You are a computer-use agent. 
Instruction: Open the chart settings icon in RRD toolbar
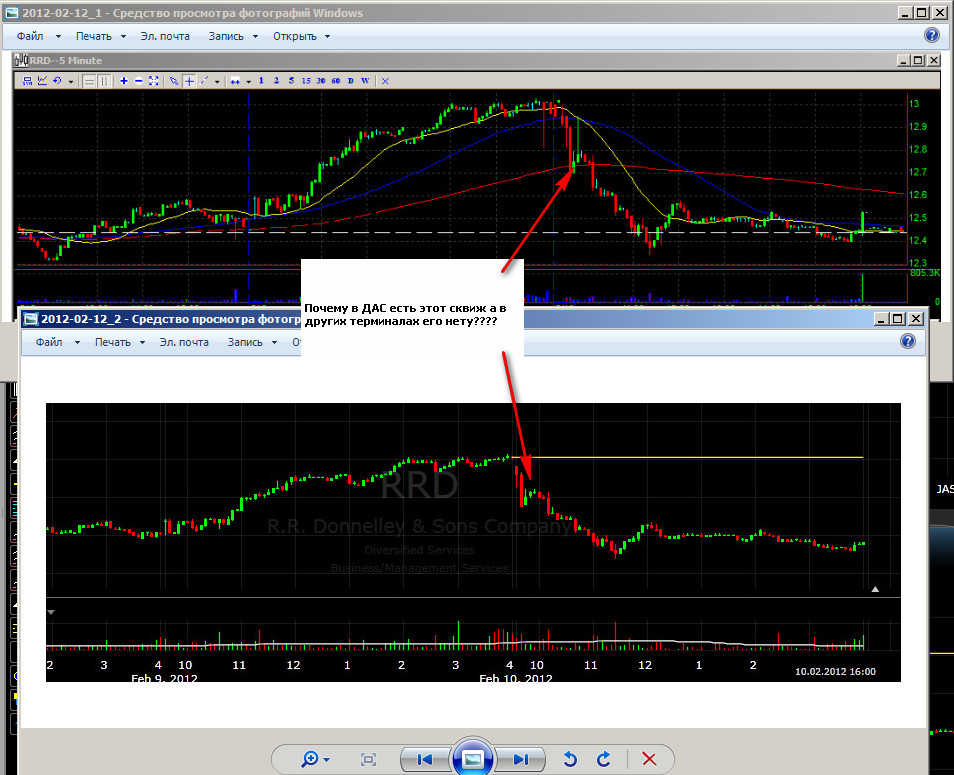pyautogui.click(x=27, y=81)
